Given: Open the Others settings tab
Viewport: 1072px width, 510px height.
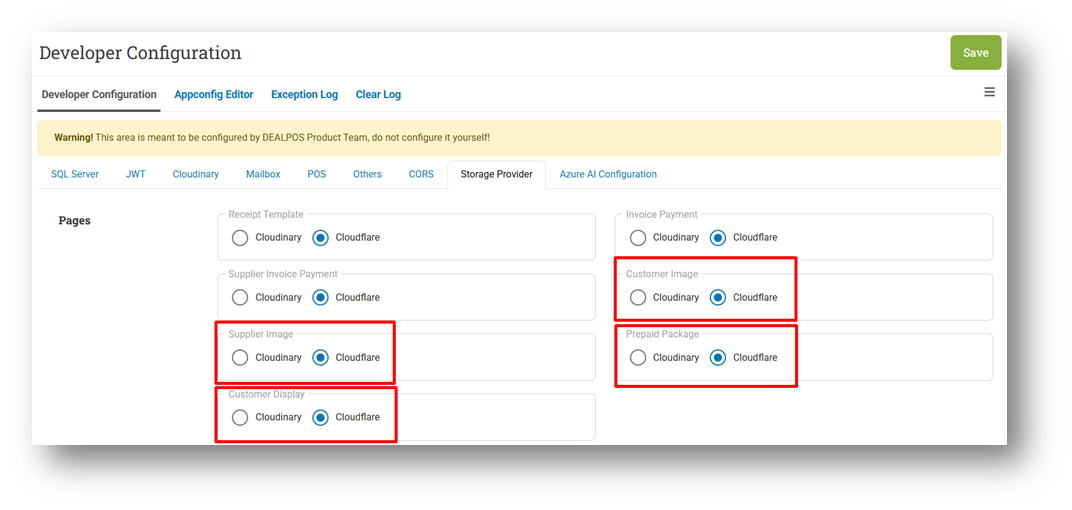Looking at the screenshot, I should point(367,174).
